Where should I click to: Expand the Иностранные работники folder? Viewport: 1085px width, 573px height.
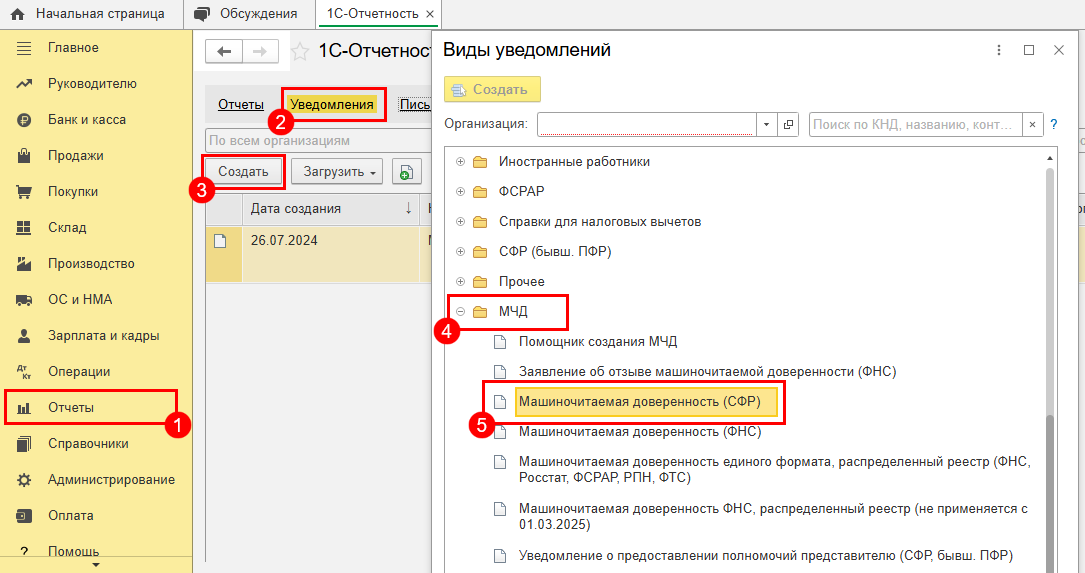(460, 162)
